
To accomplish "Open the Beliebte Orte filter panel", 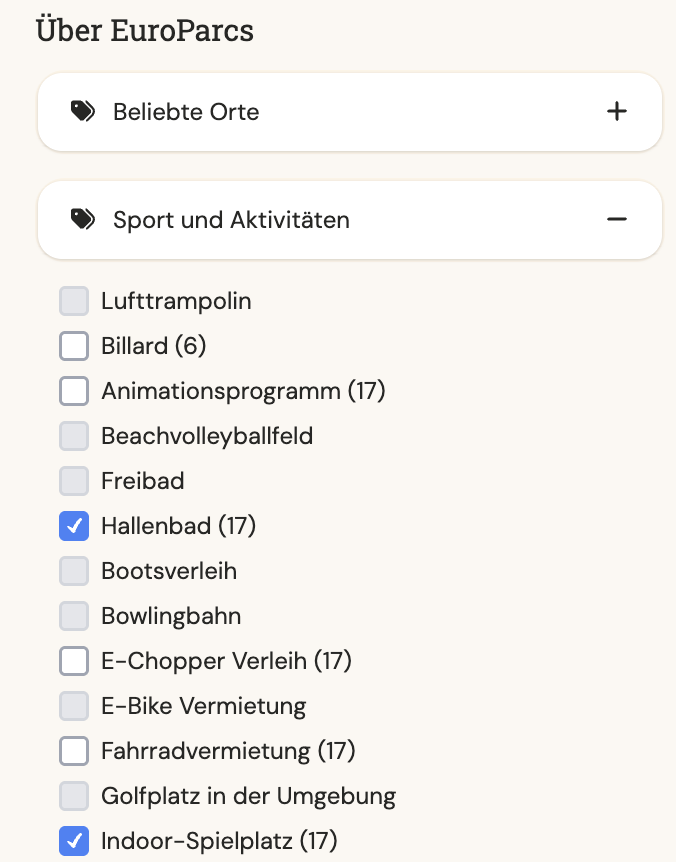I will 350,112.
